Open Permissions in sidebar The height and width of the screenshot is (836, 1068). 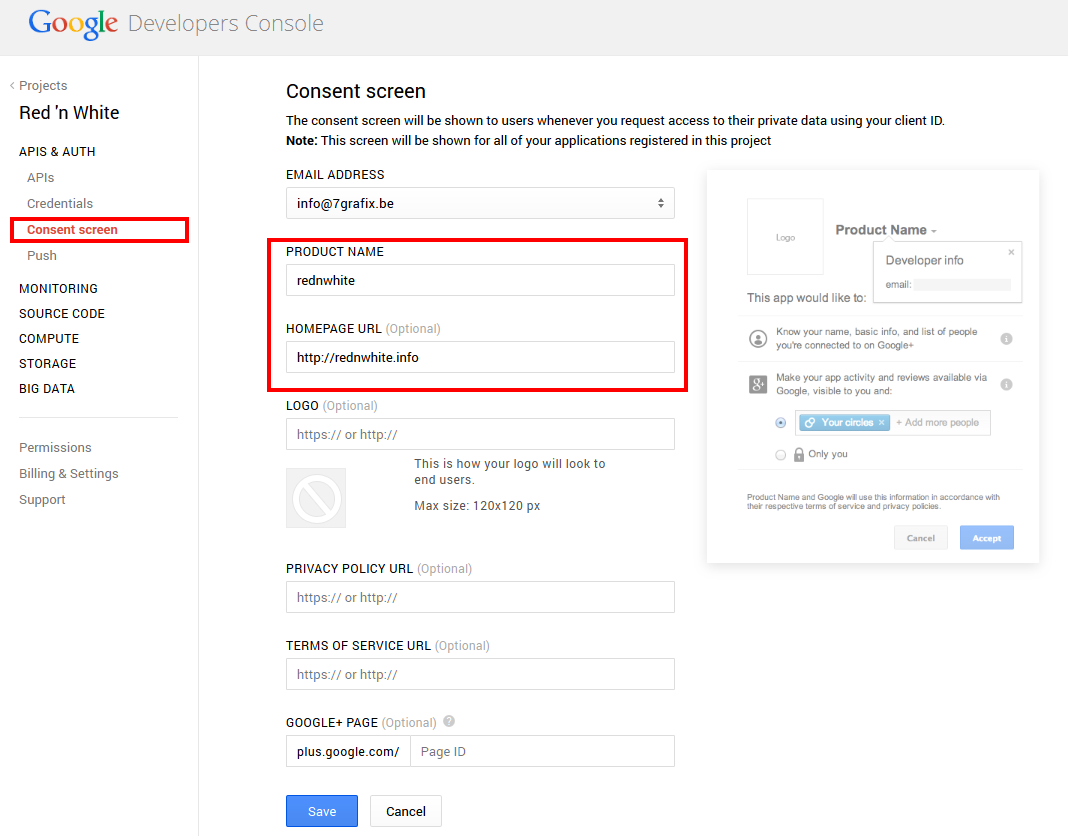[55, 447]
